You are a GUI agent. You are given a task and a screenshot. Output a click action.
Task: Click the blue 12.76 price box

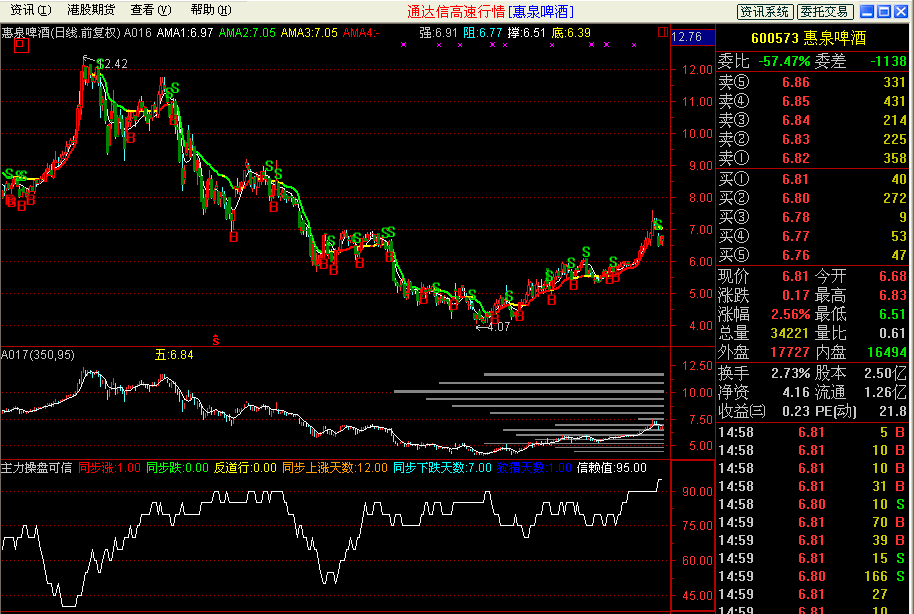(x=692, y=37)
